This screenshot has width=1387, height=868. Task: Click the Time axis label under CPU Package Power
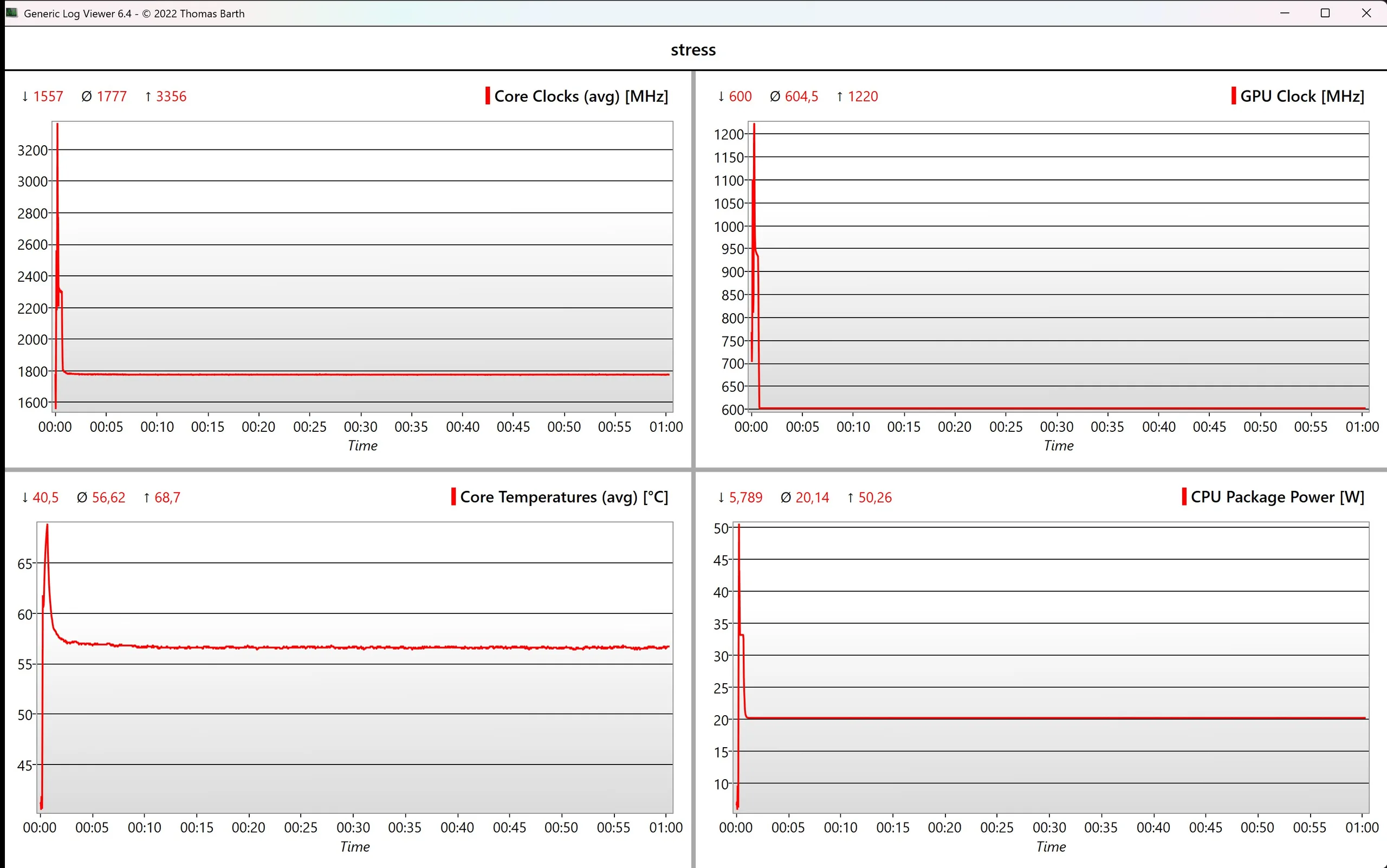pyautogui.click(x=1051, y=847)
